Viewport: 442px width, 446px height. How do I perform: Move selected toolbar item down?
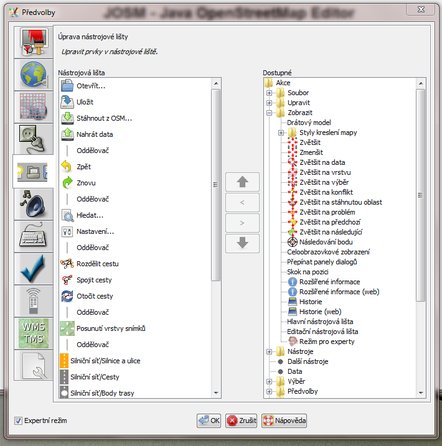tap(242, 243)
